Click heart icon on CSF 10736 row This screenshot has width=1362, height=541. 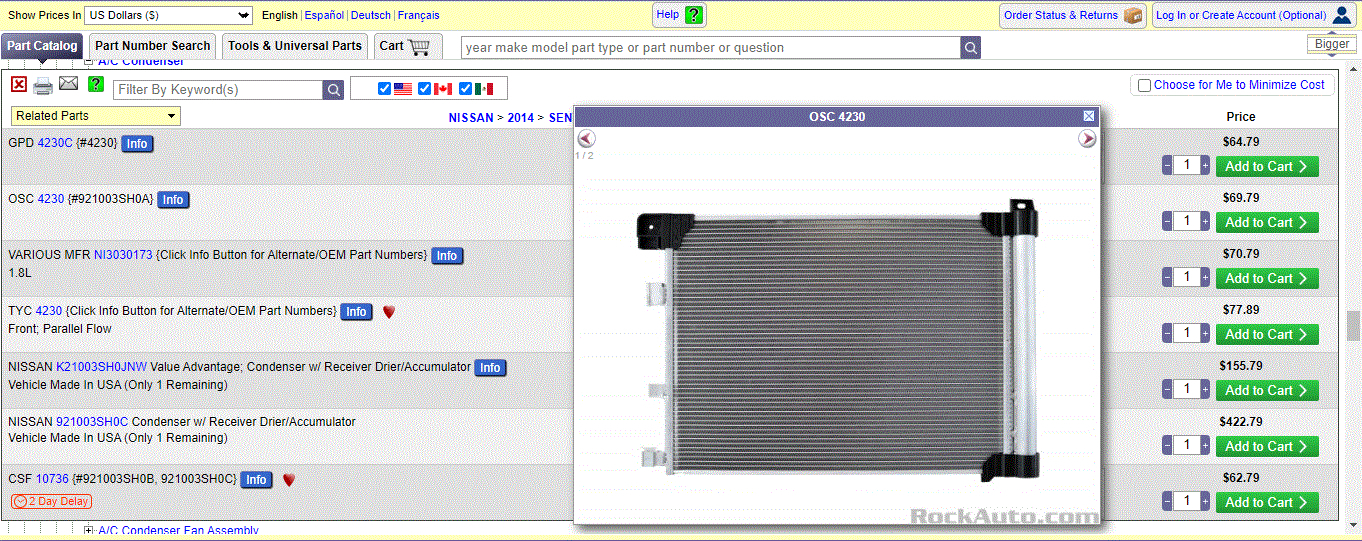click(289, 480)
